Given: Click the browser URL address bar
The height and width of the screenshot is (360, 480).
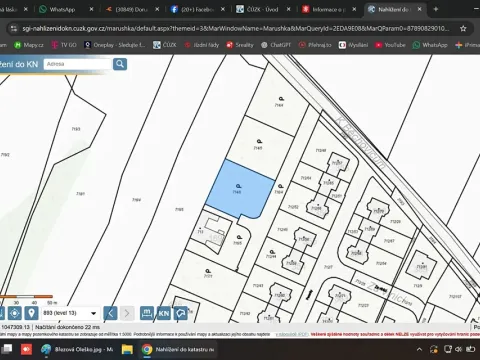Looking at the screenshot, I should (x=235, y=29).
